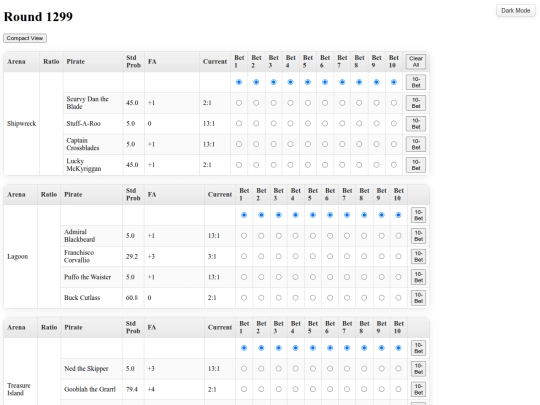Select no Treasure Island pirate for Bet 2
The image size is (540, 405).
pos(261,348)
